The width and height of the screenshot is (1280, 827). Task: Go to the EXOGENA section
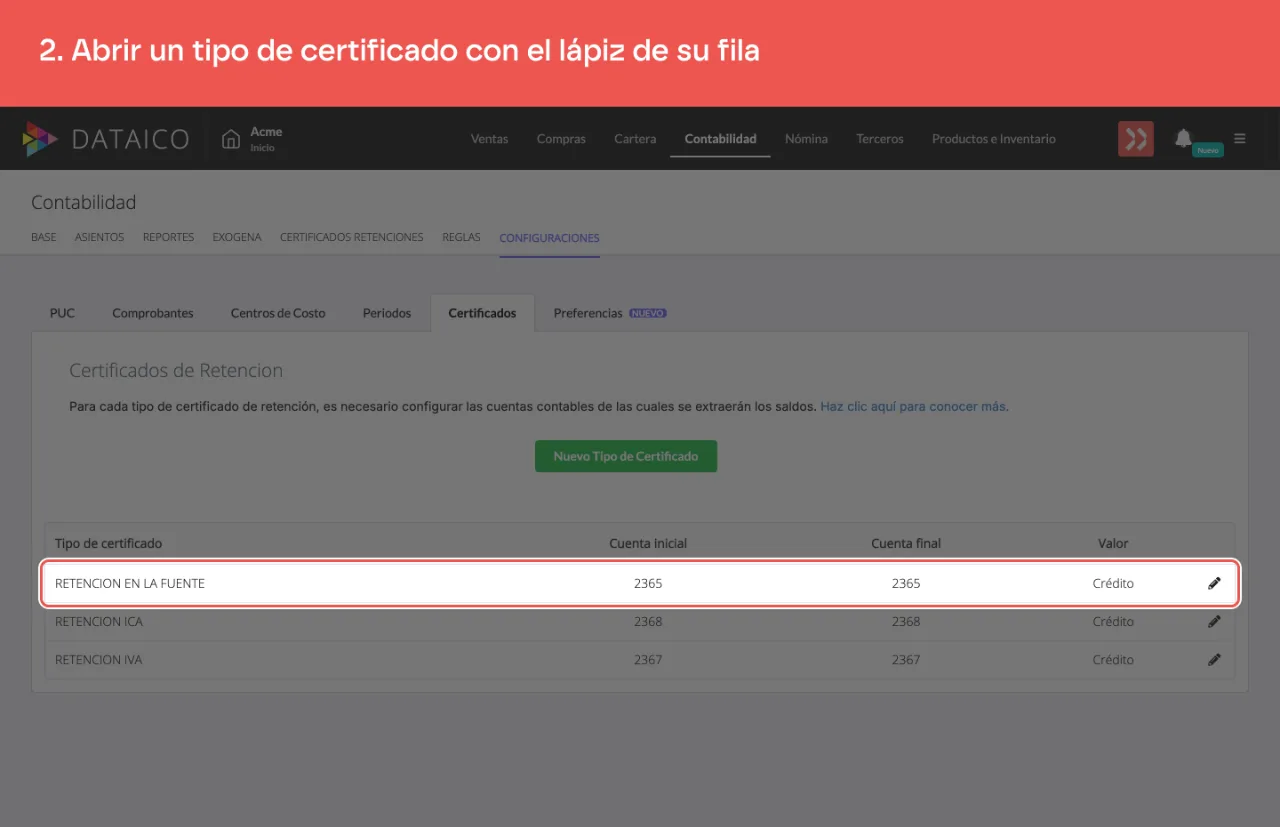[237, 238]
